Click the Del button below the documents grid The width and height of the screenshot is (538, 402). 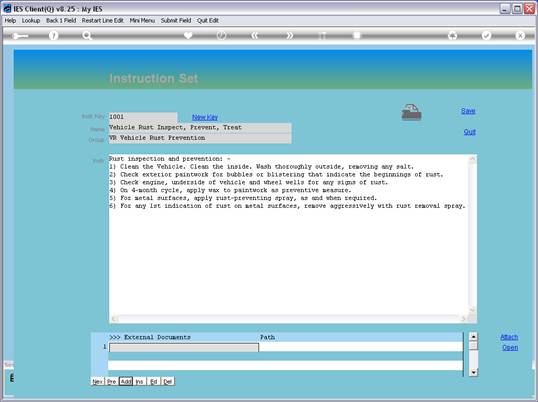[x=167, y=381]
